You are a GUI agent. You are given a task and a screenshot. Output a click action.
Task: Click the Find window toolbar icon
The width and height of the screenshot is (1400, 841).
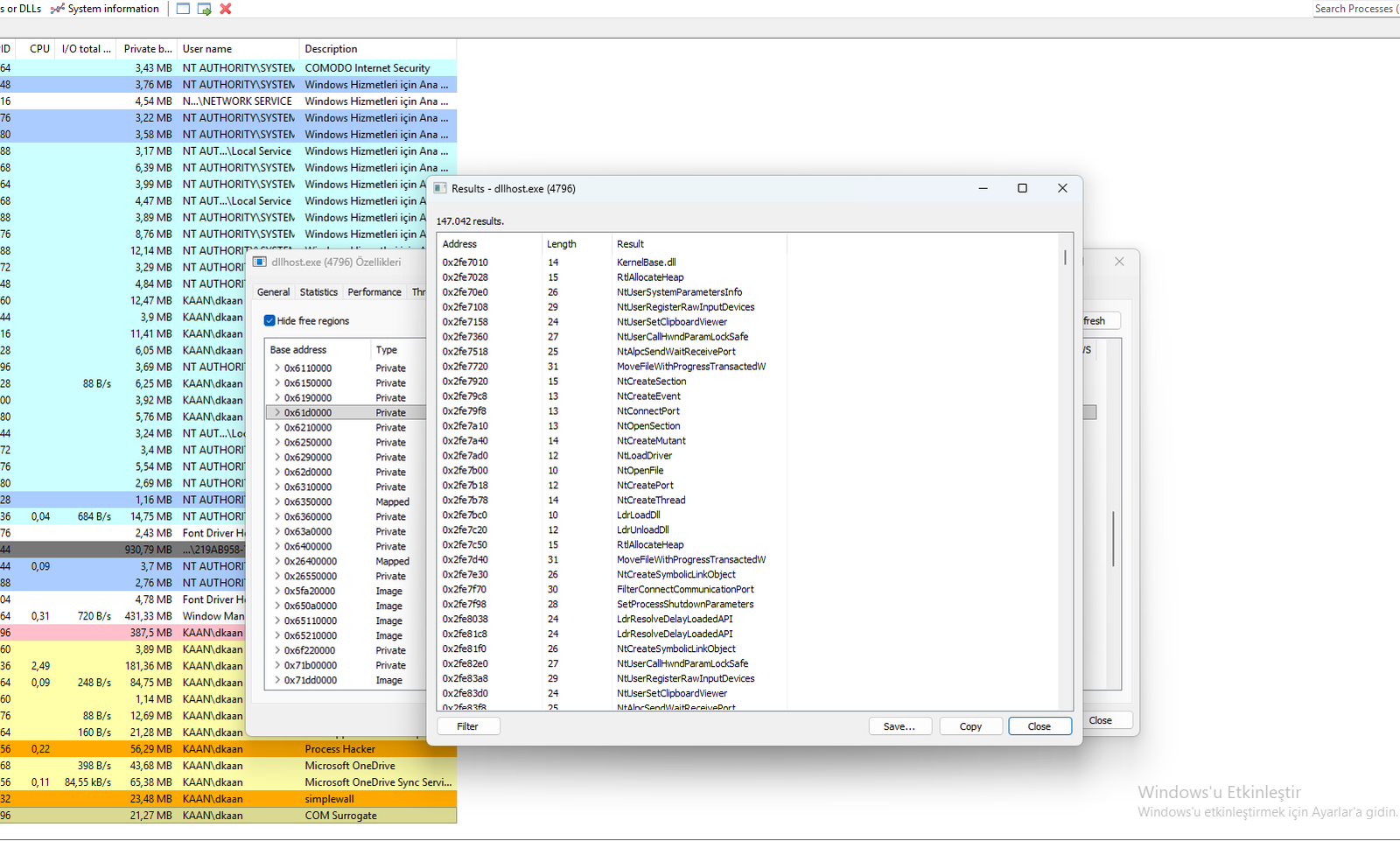pos(183,9)
